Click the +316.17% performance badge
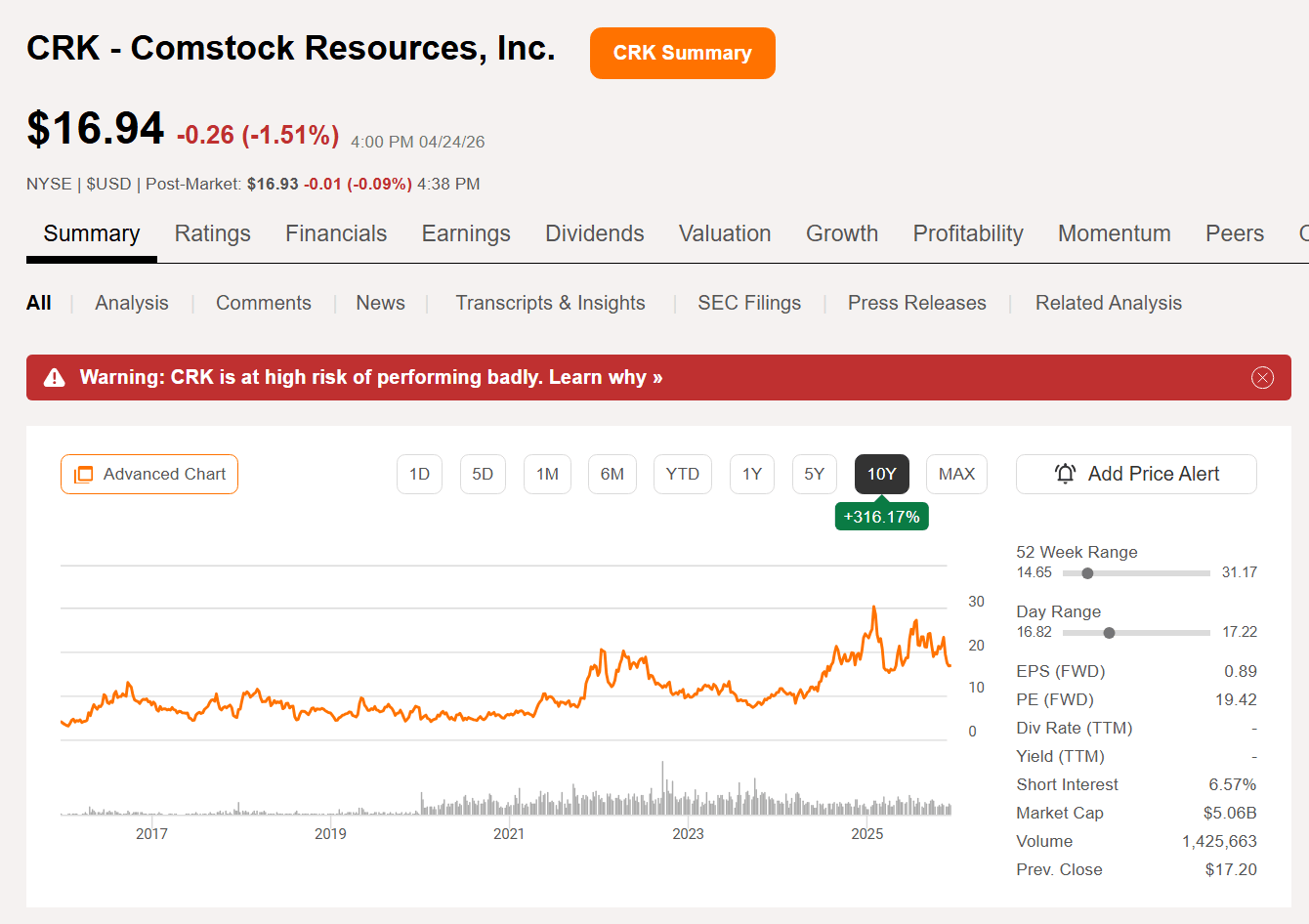 882,517
